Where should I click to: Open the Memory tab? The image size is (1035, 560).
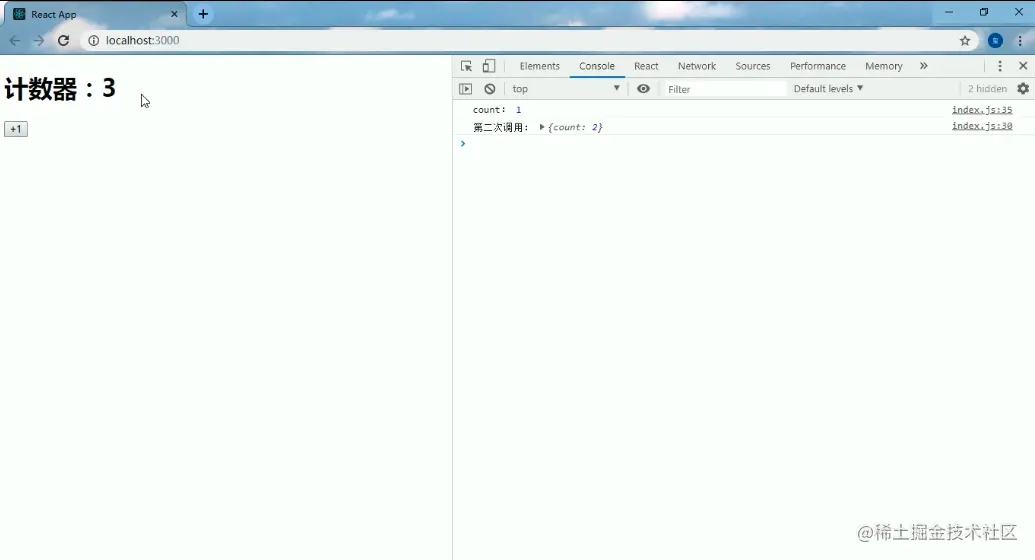pyautogui.click(x=883, y=66)
